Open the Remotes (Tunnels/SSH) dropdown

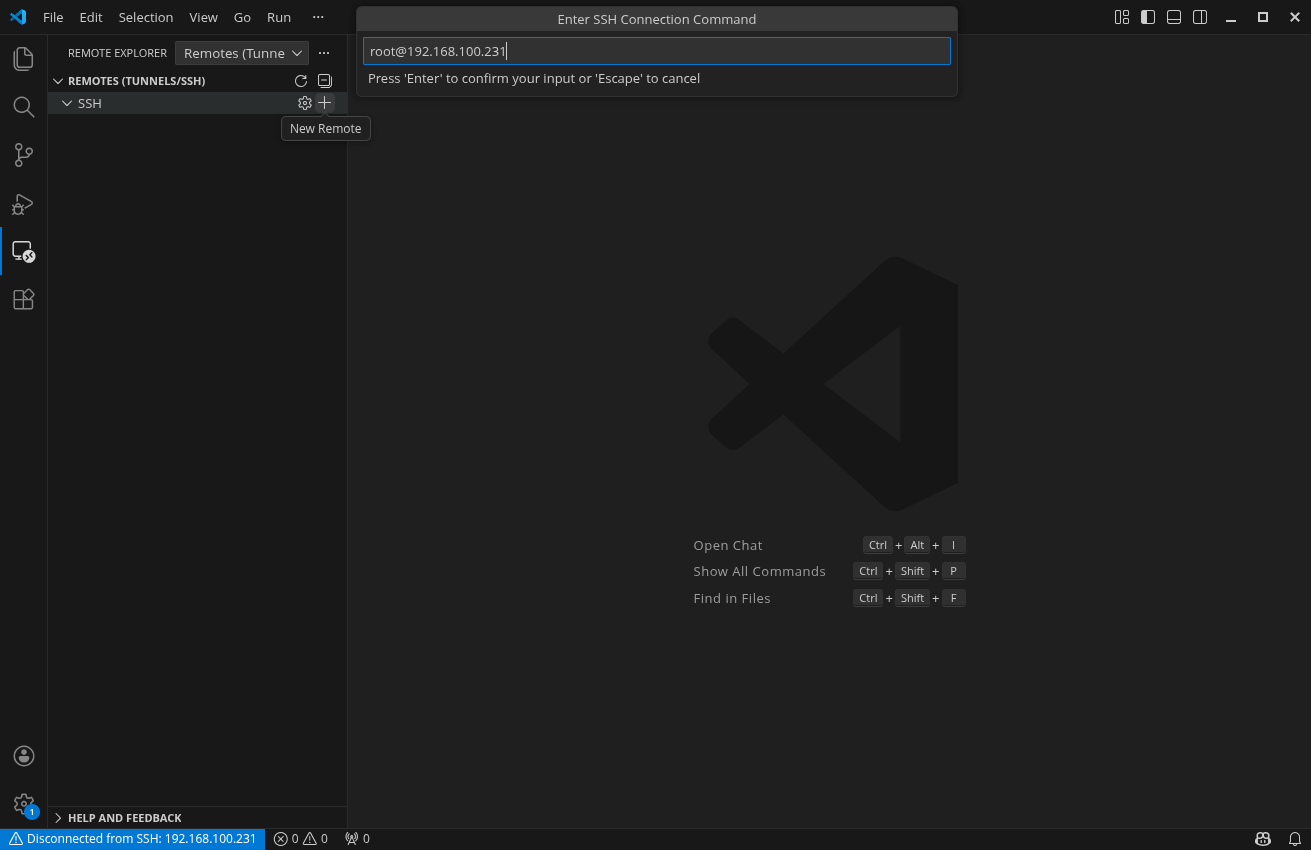(x=241, y=52)
